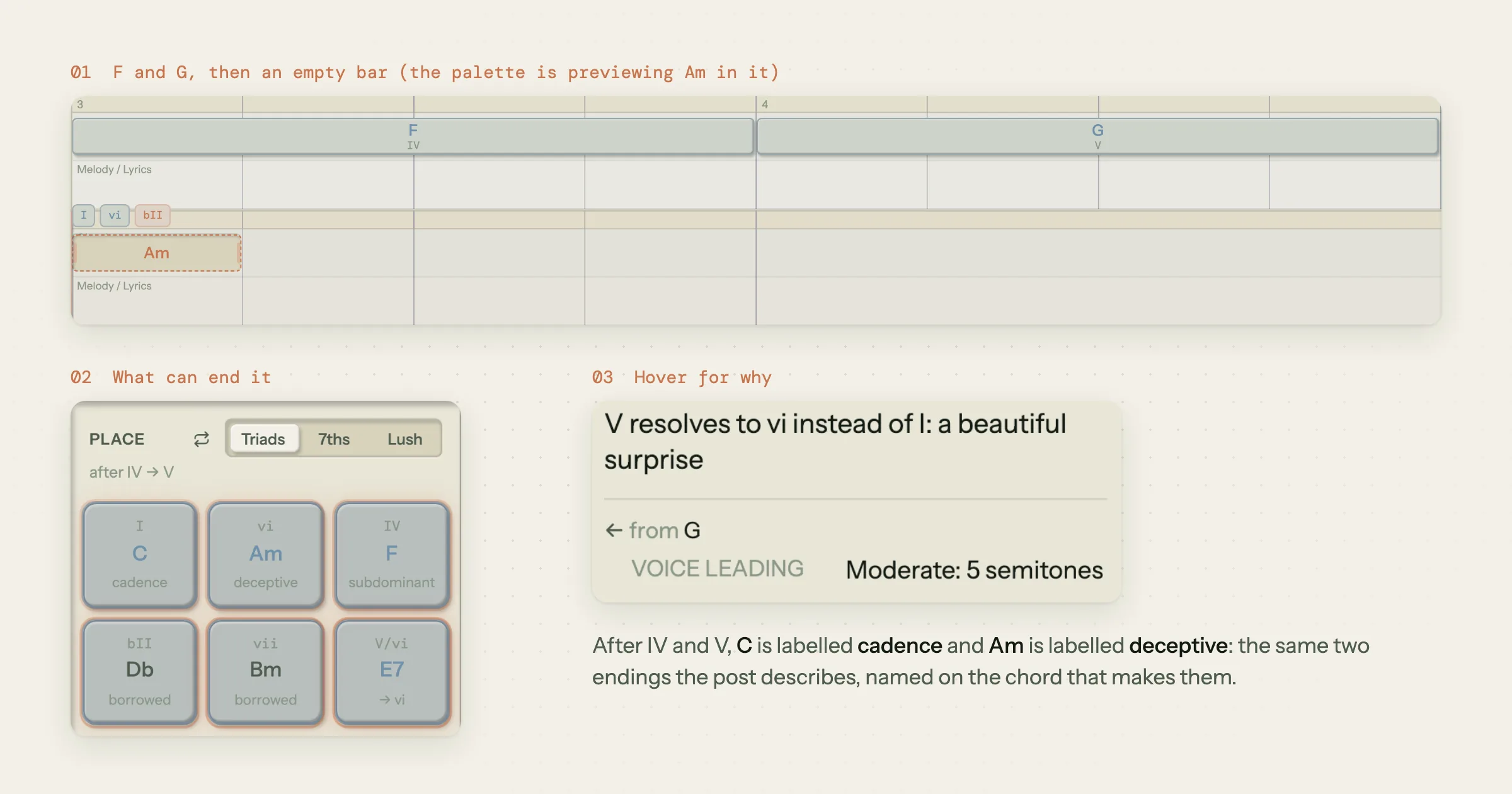Select the F chord block in bar 3

pyautogui.click(x=413, y=136)
